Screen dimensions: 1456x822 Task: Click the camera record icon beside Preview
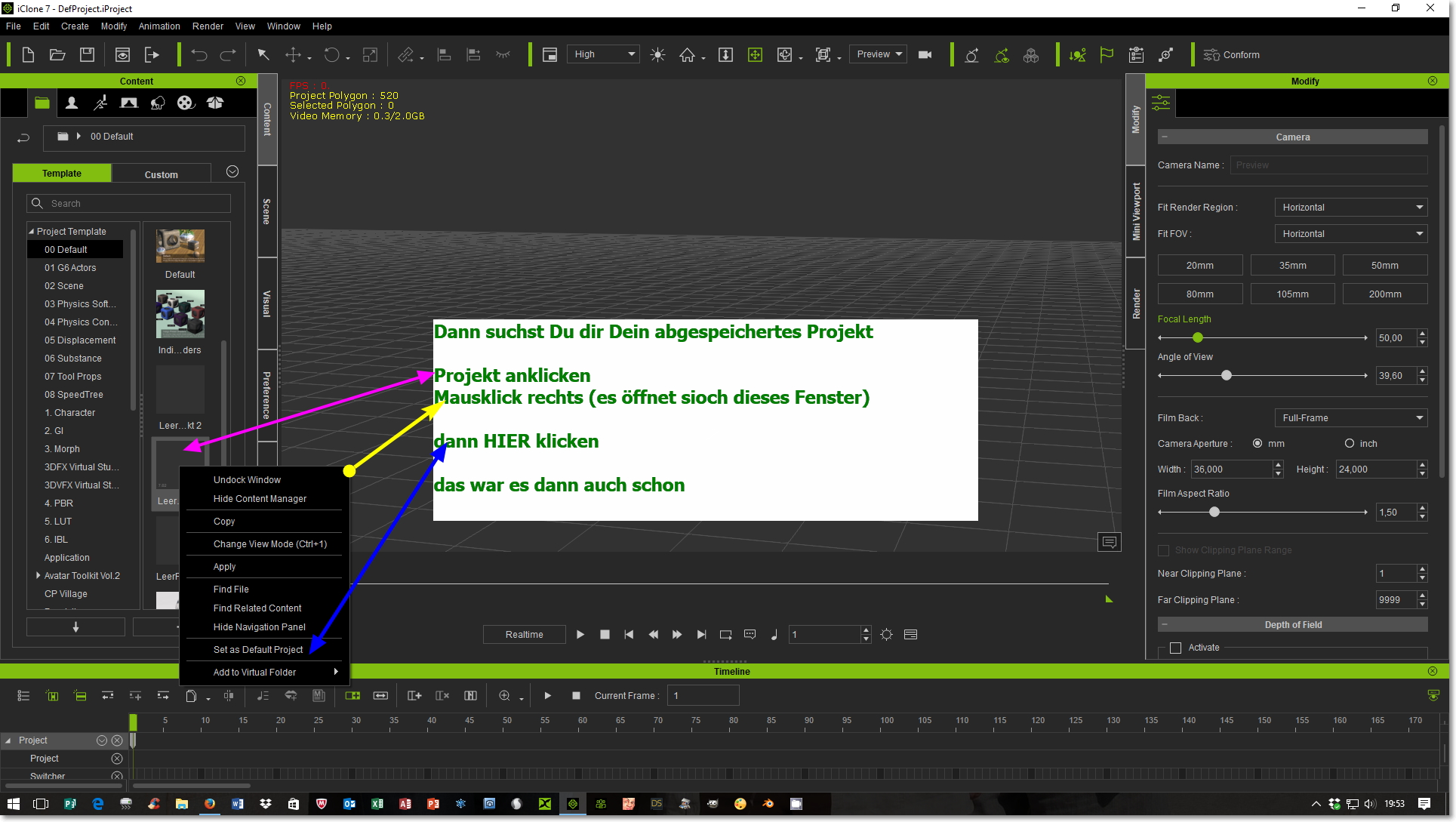click(x=925, y=54)
